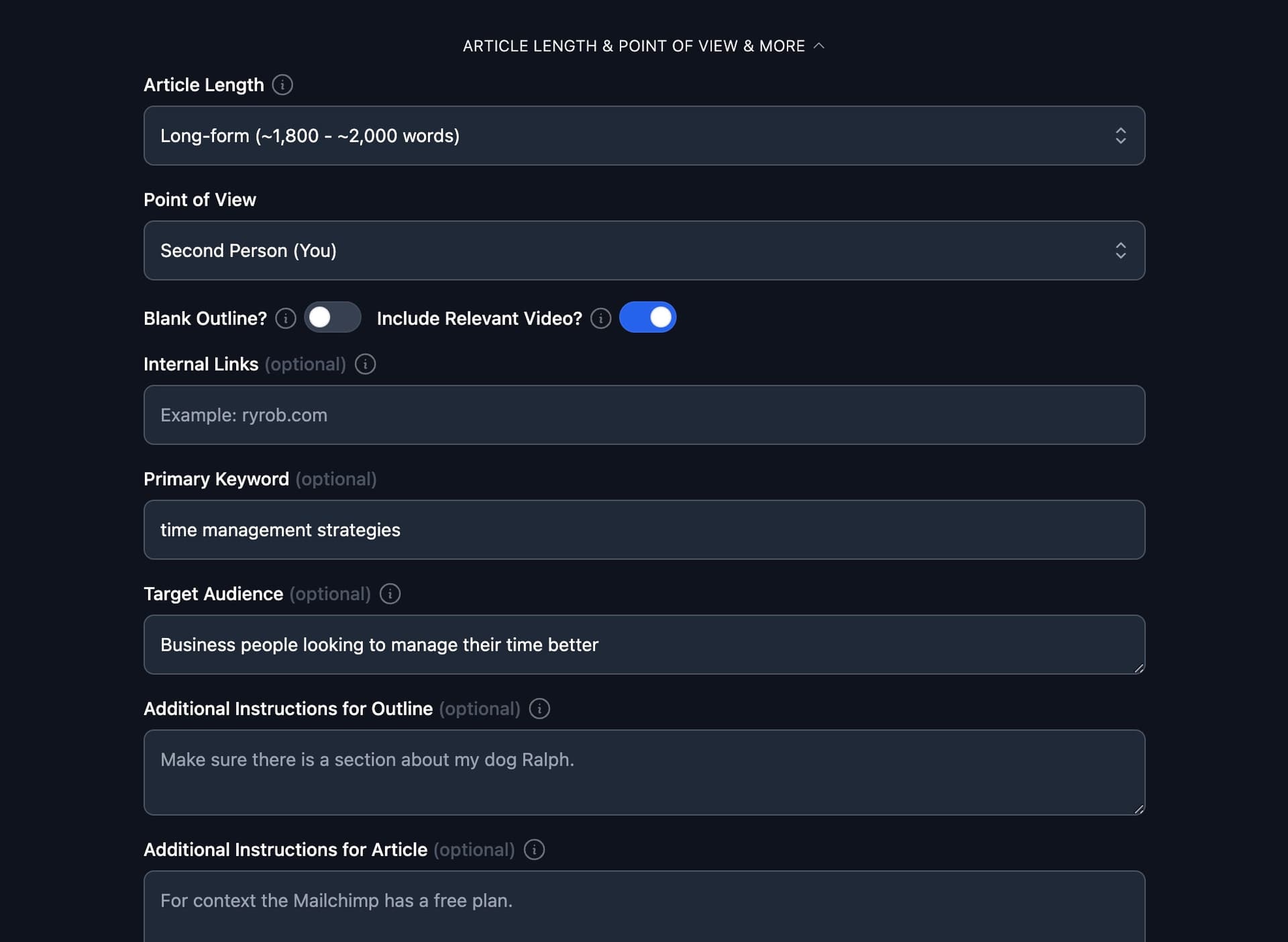The width and height of the screenshot is (1288, 942).
Task: Click the ARTICLE LENGTH & POINT OF VIEW & MORE header
Action: (x=633, y=46)
